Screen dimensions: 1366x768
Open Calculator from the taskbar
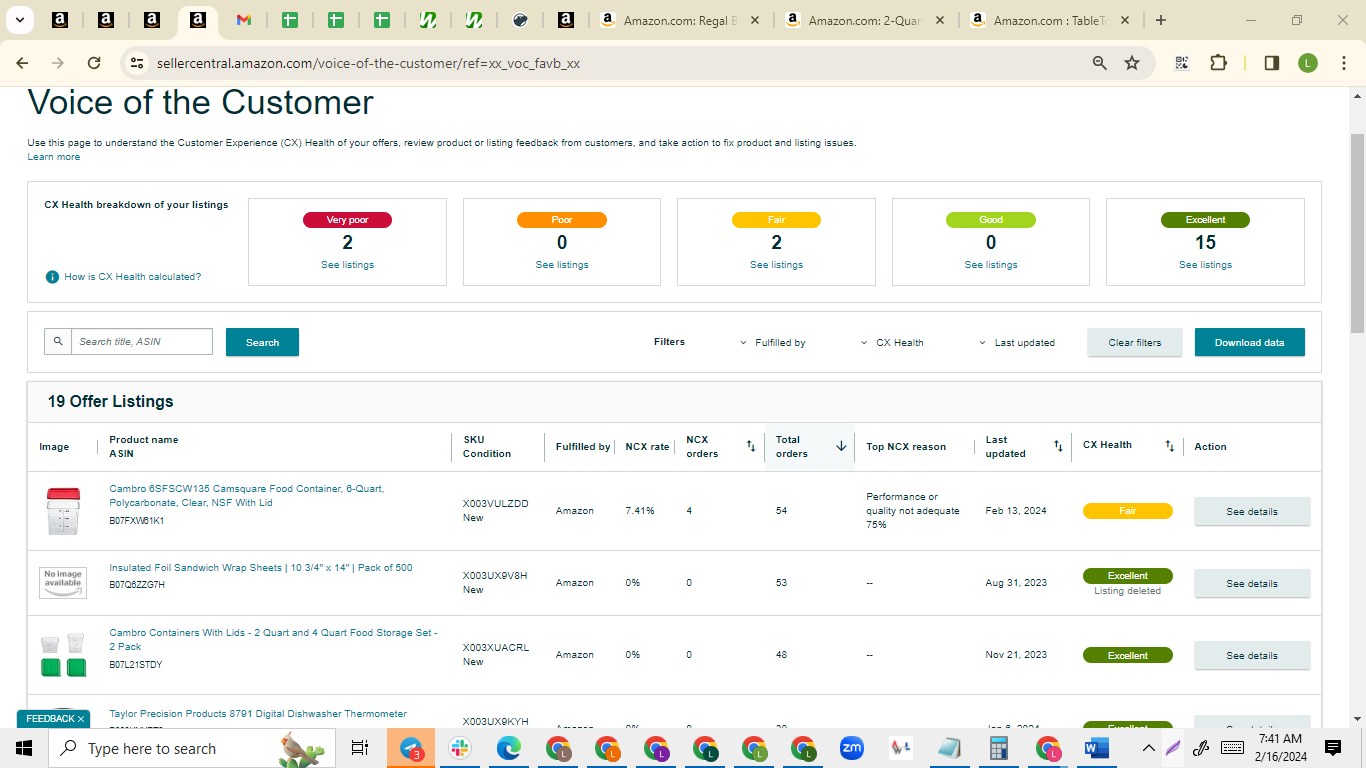pyautogui.click(x=998, y=748)
